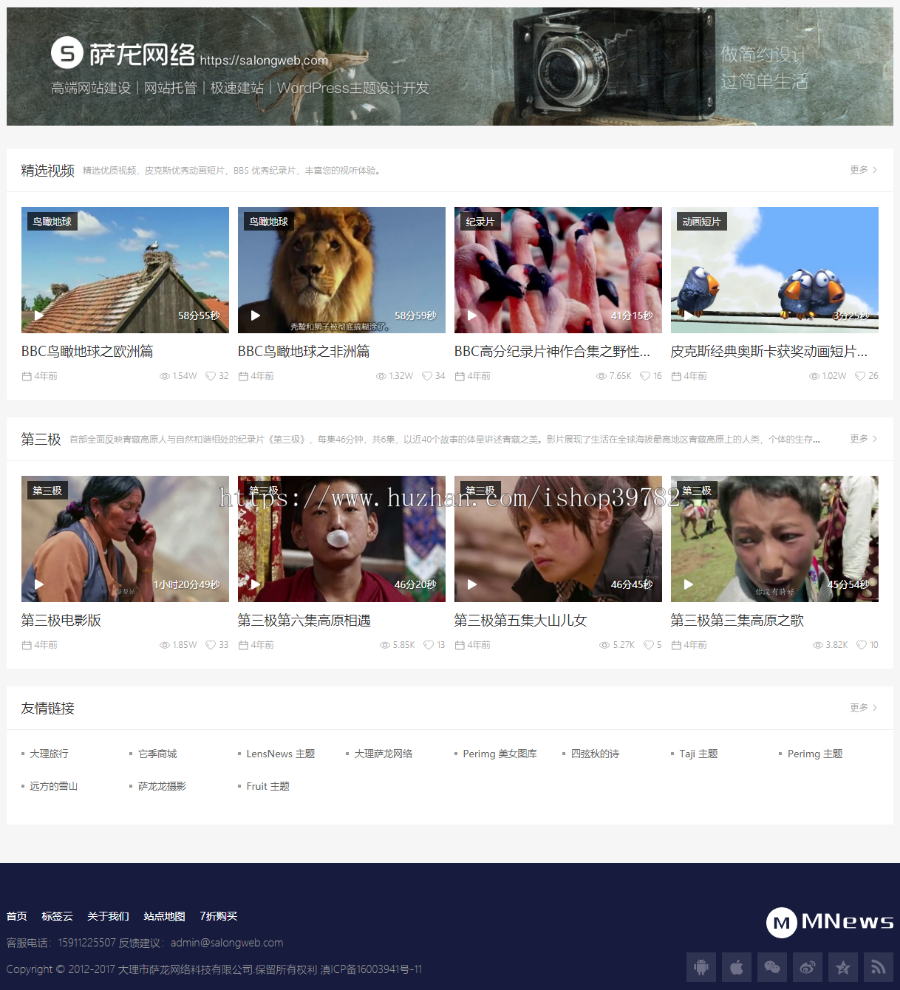The height and width of the screenshot is (990, 900).
Task: Open the bubble gum monk thumbnail
Action: [342, 539]
